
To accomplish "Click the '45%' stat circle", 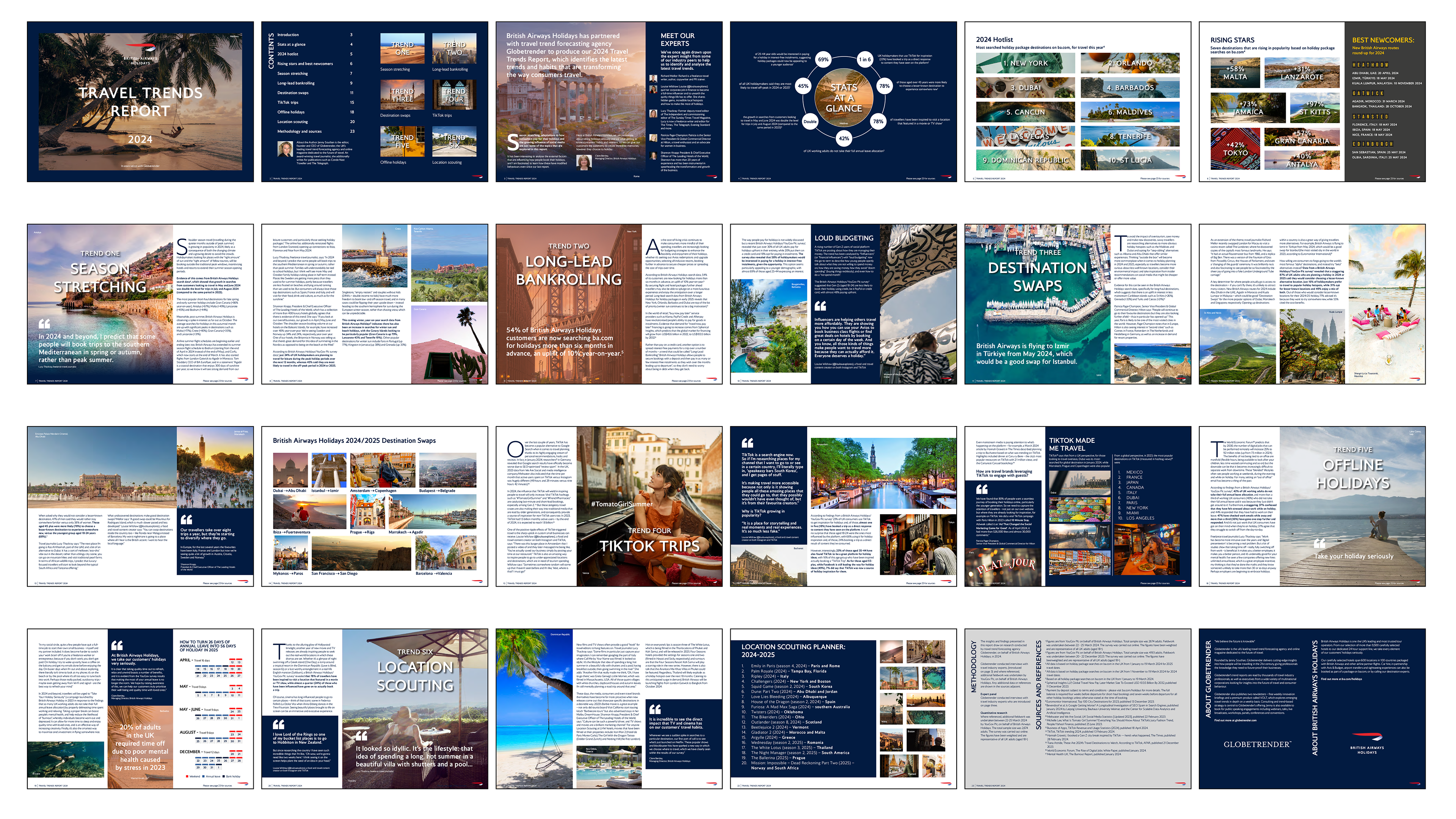I will [x=803, y=86].
